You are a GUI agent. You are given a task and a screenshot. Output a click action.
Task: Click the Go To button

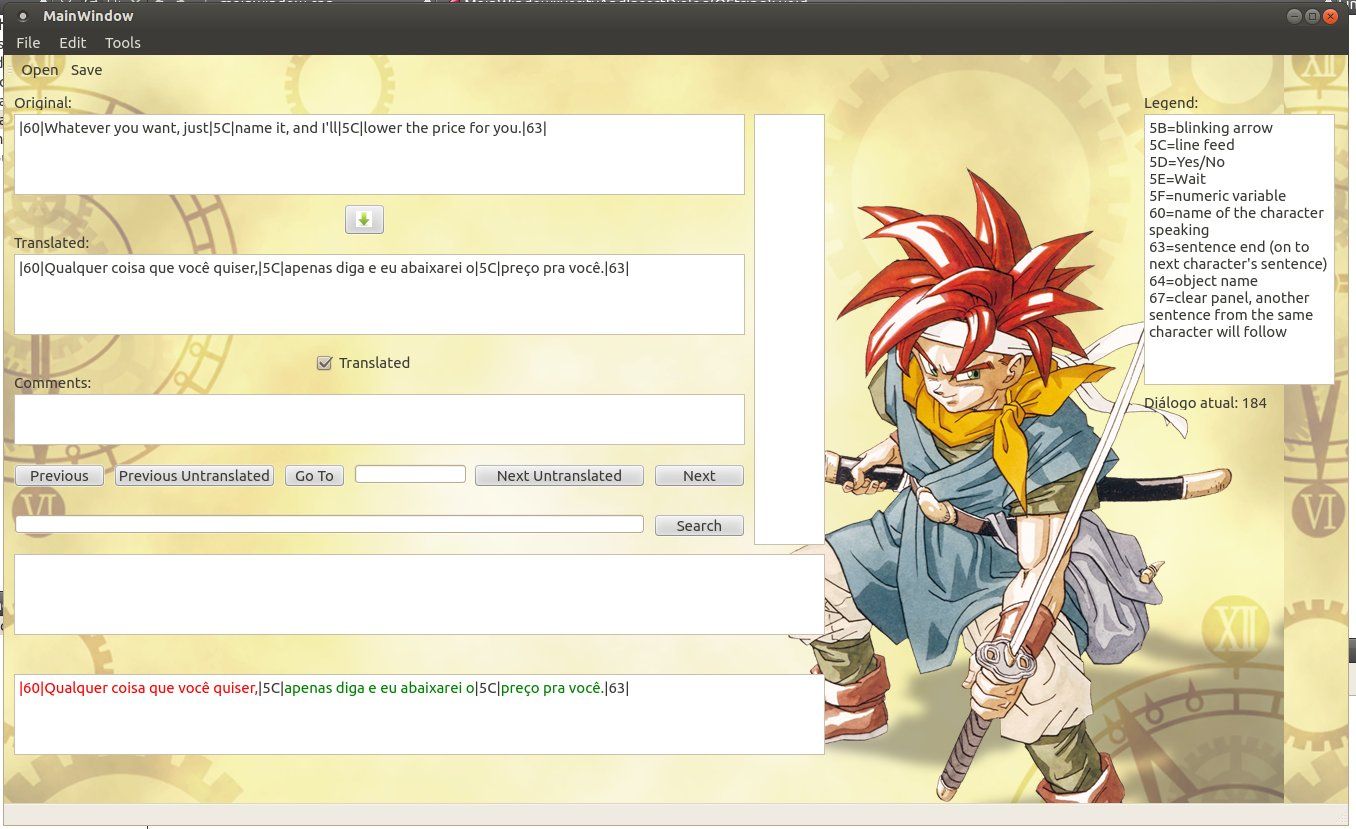click(314, 476)
